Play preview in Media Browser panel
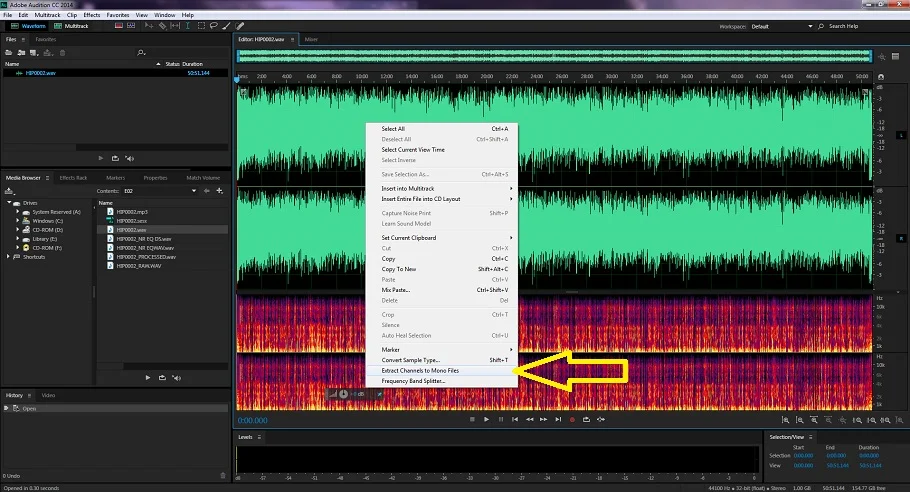The height and width of the screenshot is (492, 910). (x=148, y=378)
